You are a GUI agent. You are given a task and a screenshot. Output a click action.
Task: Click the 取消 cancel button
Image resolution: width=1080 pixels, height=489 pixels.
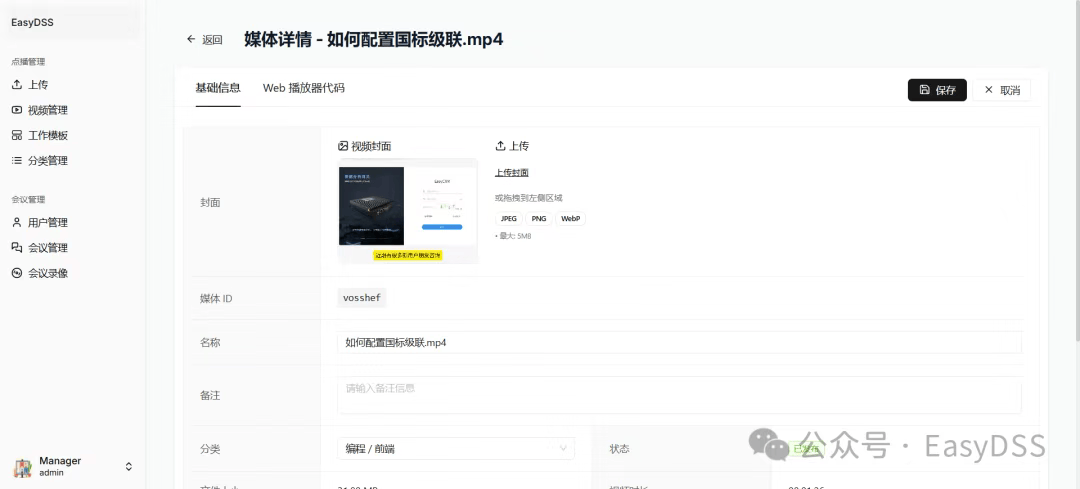pos(1001,90)
